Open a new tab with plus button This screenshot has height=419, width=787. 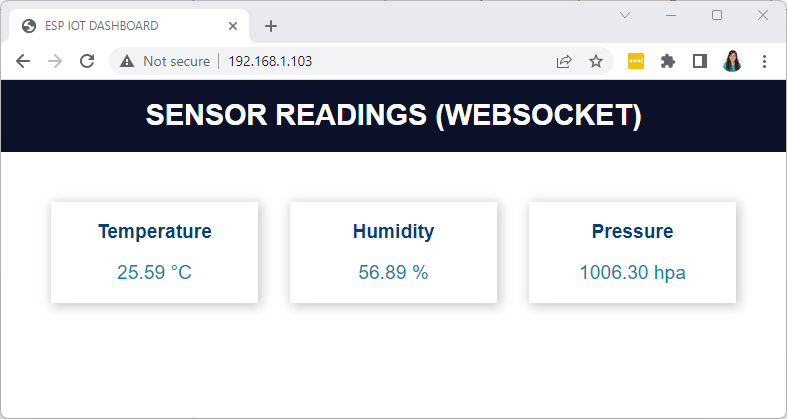(271, 26)
